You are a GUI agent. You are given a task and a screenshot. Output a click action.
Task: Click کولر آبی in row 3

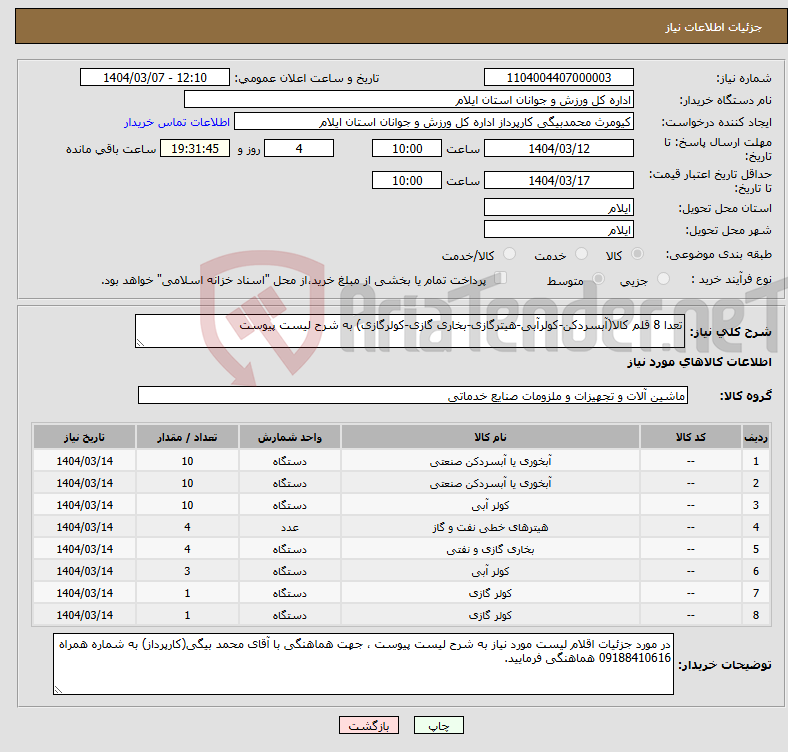pyautogui.click(x=490, y=505)
